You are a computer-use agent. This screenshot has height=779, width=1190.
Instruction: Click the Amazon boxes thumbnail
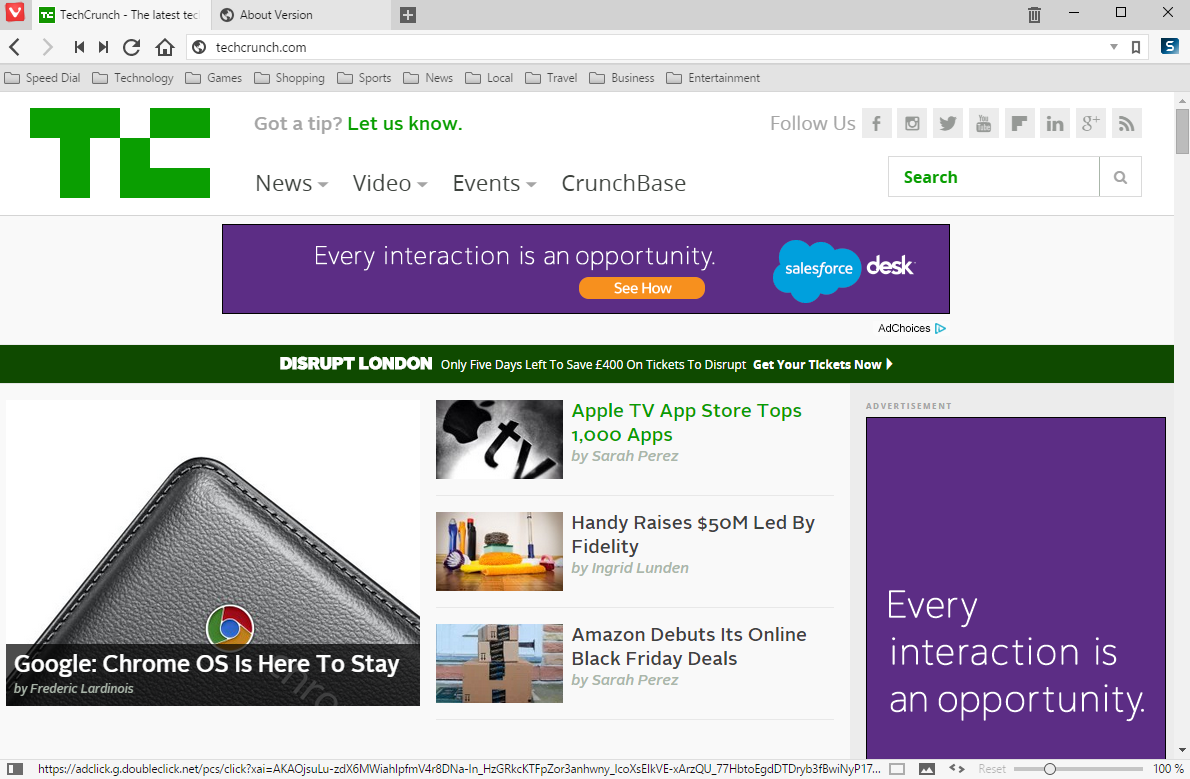click(x=499, y=664)
